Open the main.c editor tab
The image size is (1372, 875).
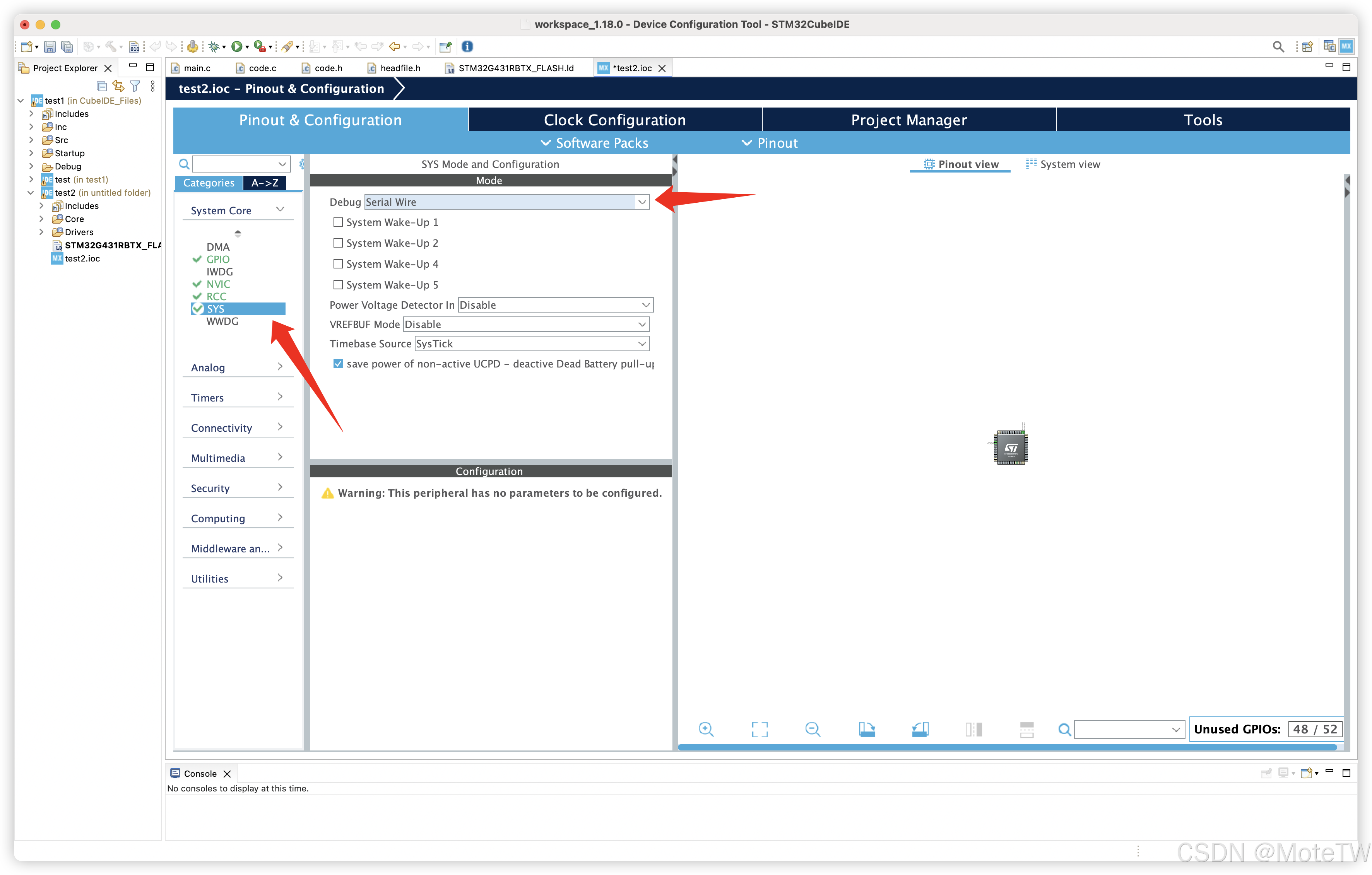(x=197, y=68)
